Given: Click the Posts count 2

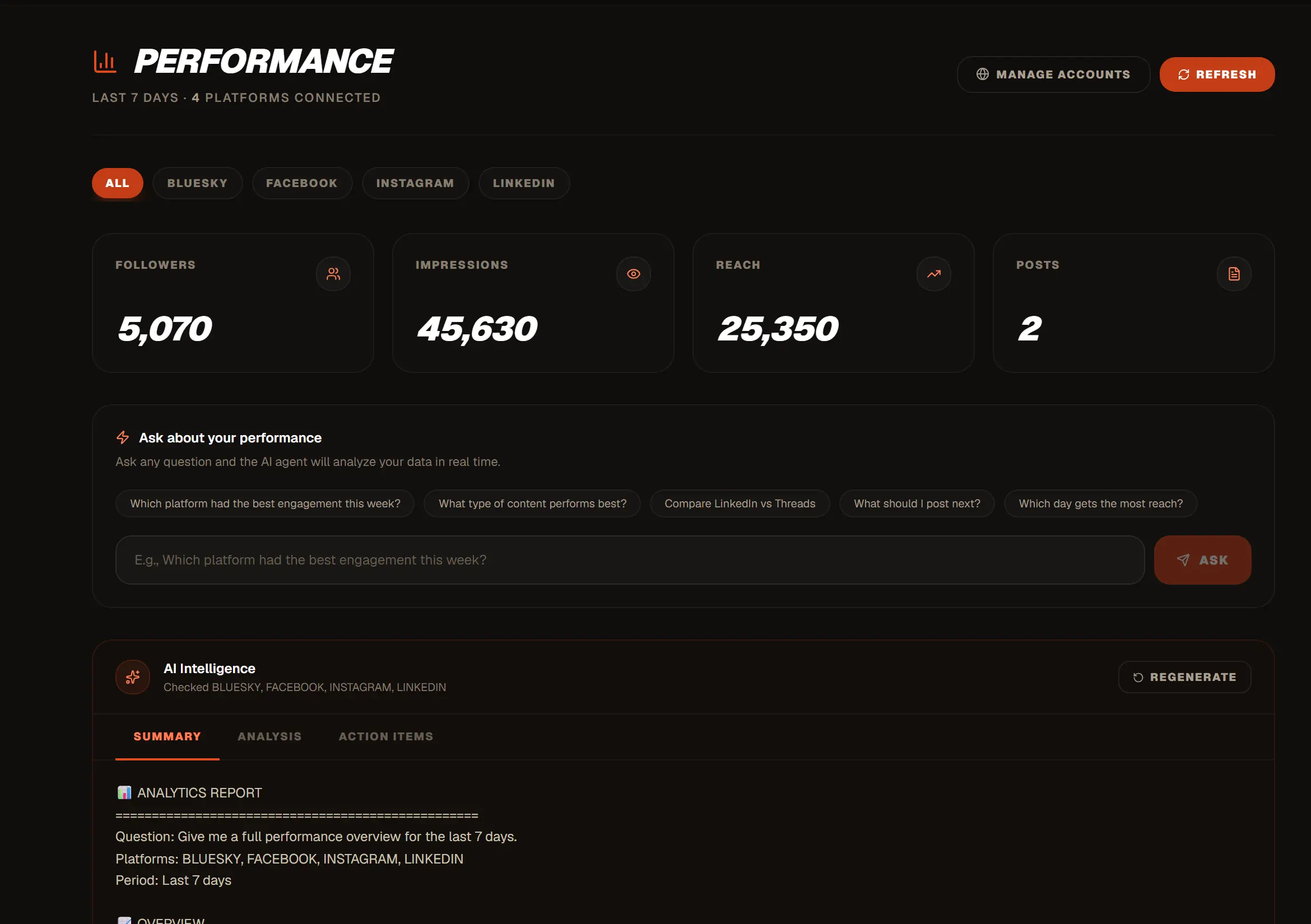Looking at the screenshot, I should click(x=1030, y=329).
